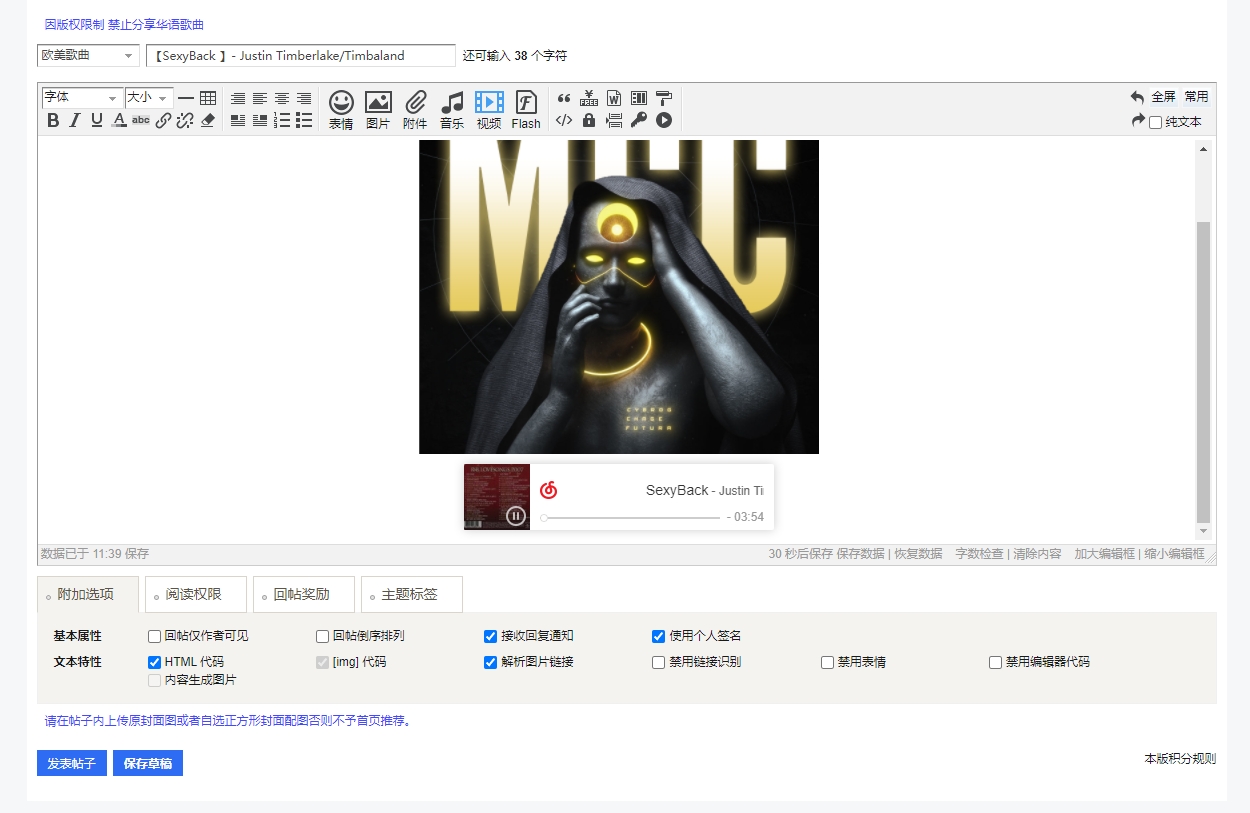Insert an image with 图片 icon
The image size is (1250, 813).
click(x=378, y=109)
